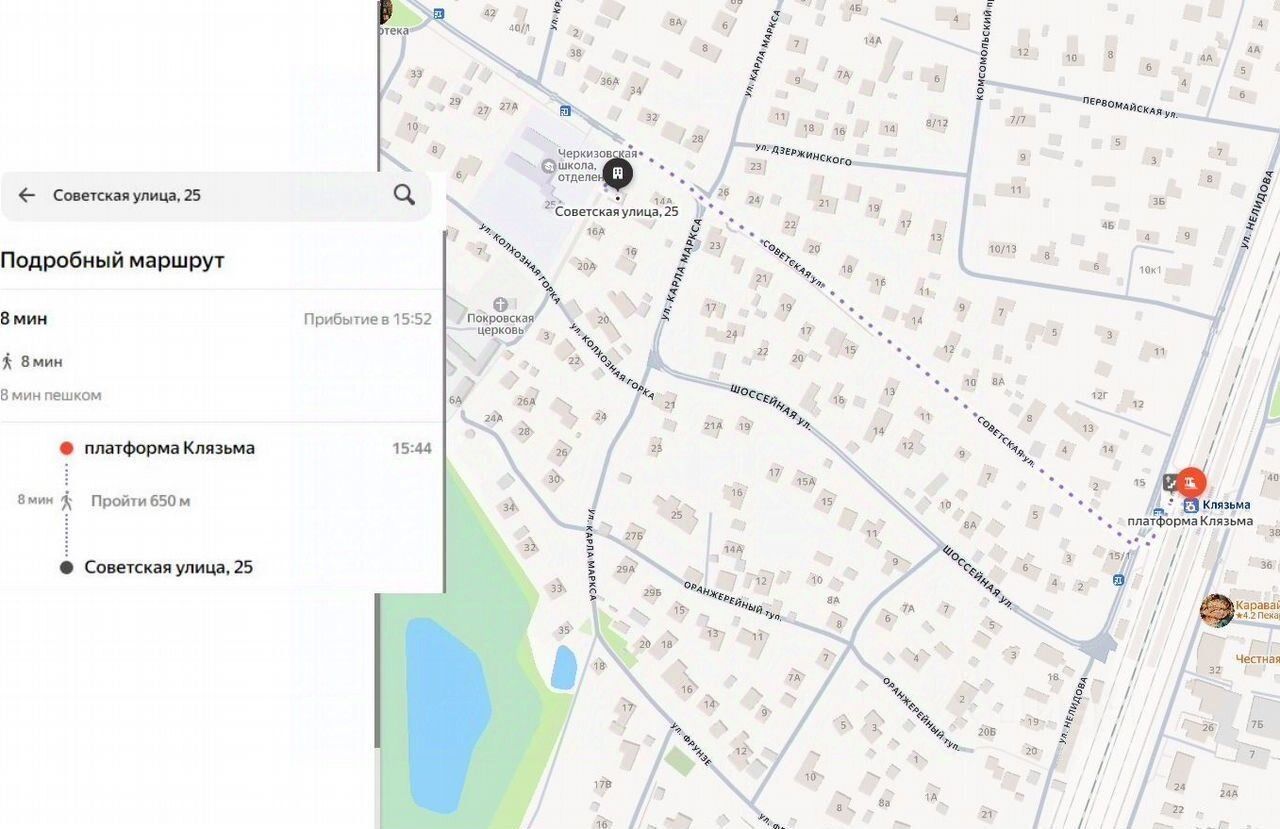The image size is (1280, 829).
Task: Click house number 7/7 on the map
Action: 1018,120
